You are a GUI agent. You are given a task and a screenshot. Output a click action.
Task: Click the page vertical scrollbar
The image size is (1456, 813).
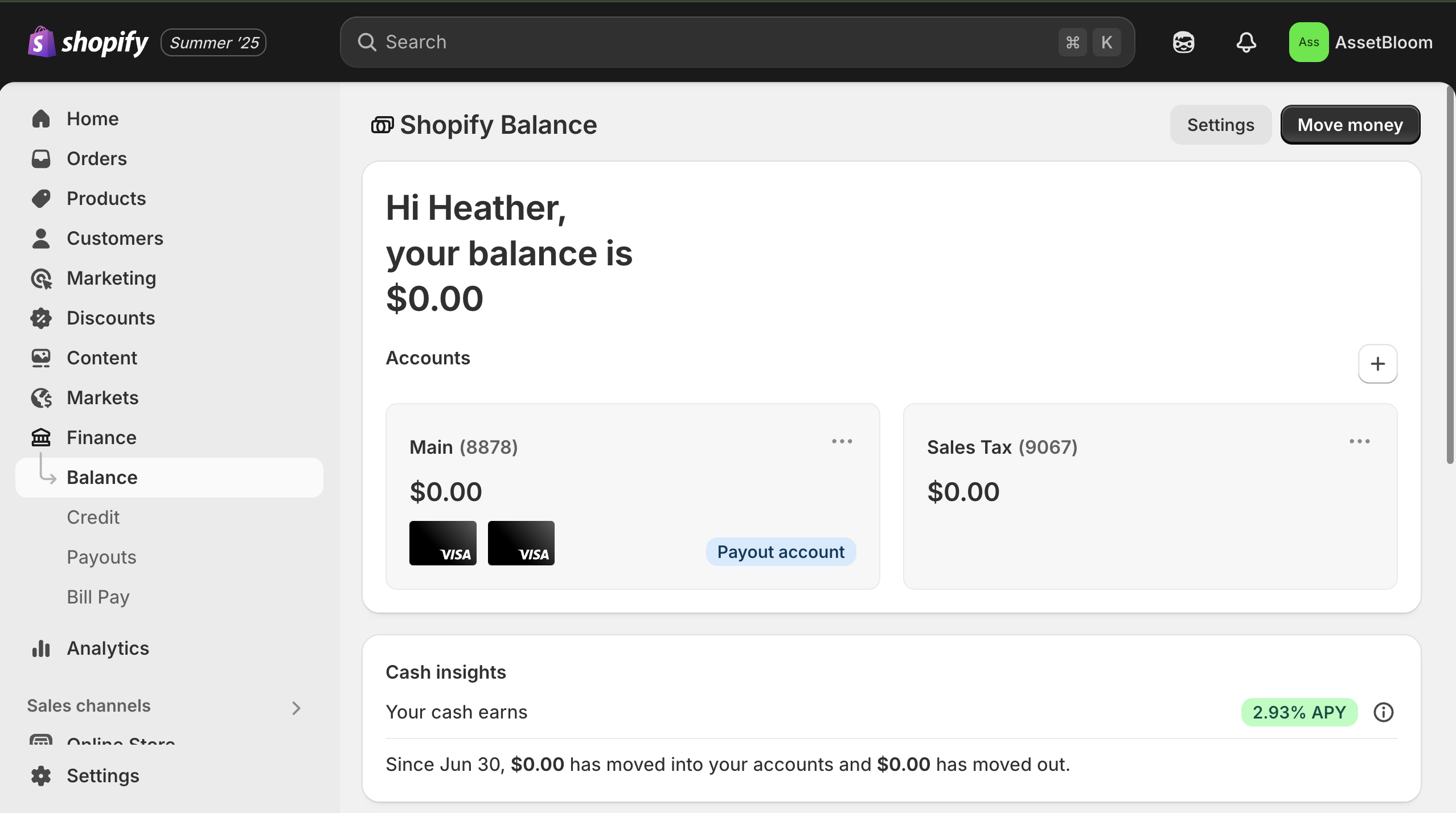(x=1450, y=276)
